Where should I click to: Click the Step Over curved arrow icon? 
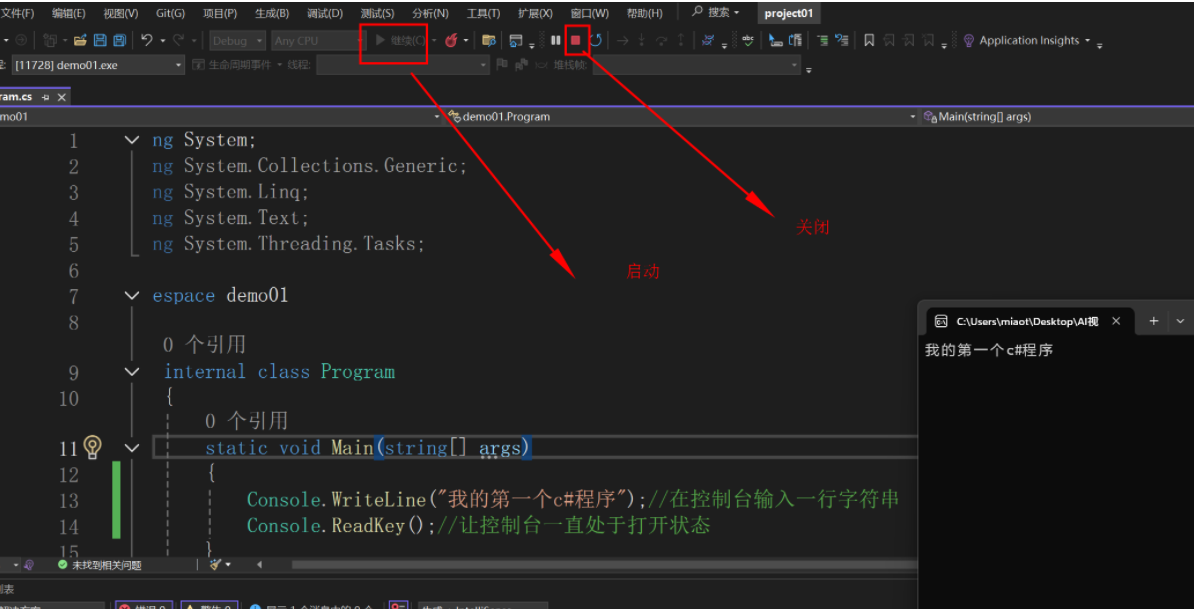[662, 40]
